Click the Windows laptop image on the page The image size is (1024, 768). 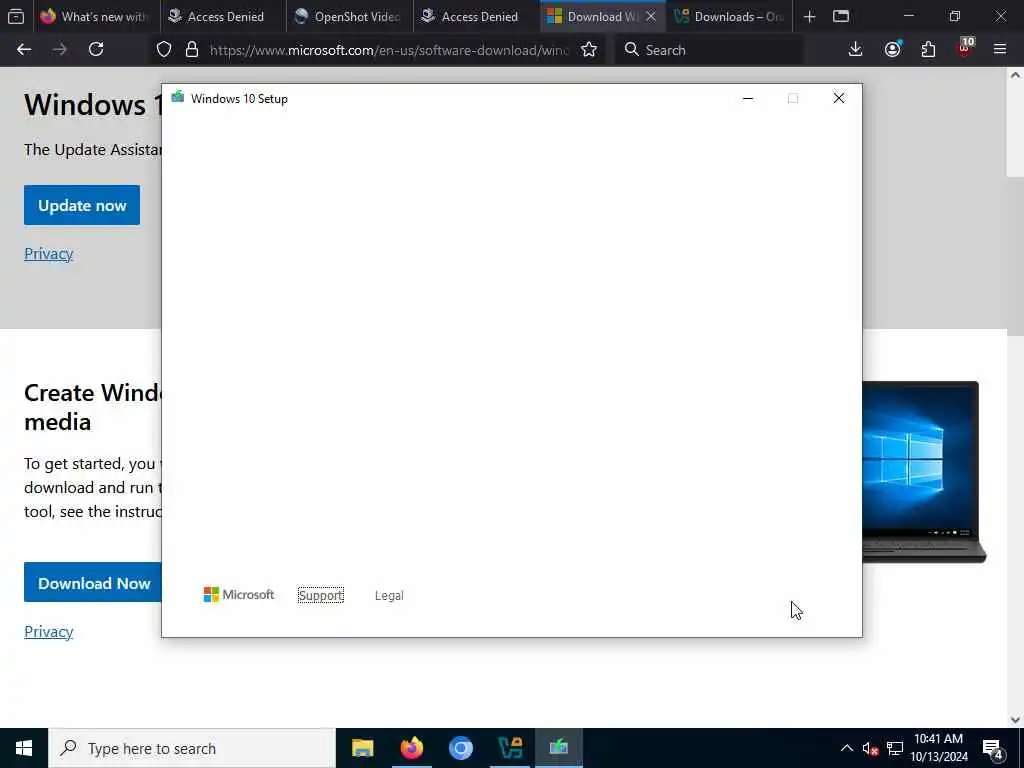click(924, 472)
